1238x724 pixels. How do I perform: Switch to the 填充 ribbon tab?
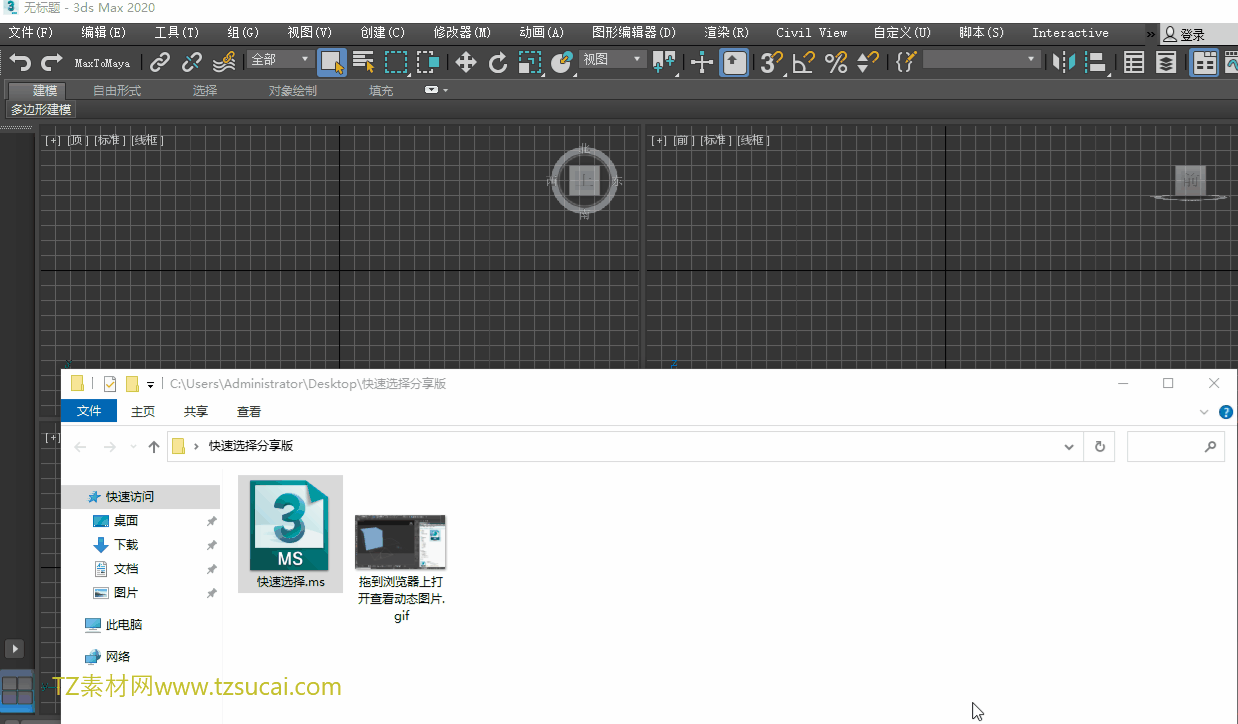pyautogui.click(x=381, y=90)
